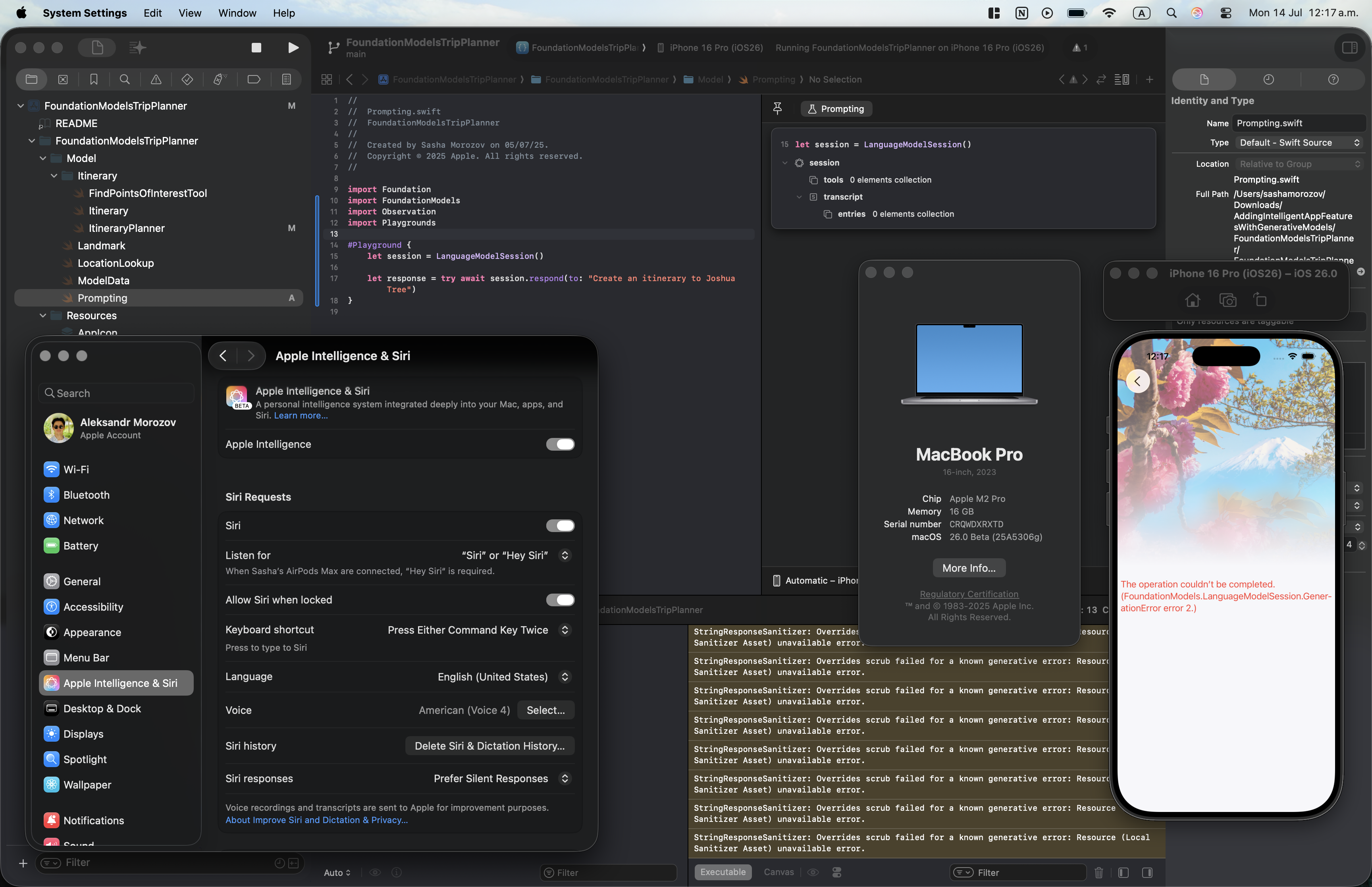Open the Test navigator diamond icon
The image size is (1372, 887).
187,79
